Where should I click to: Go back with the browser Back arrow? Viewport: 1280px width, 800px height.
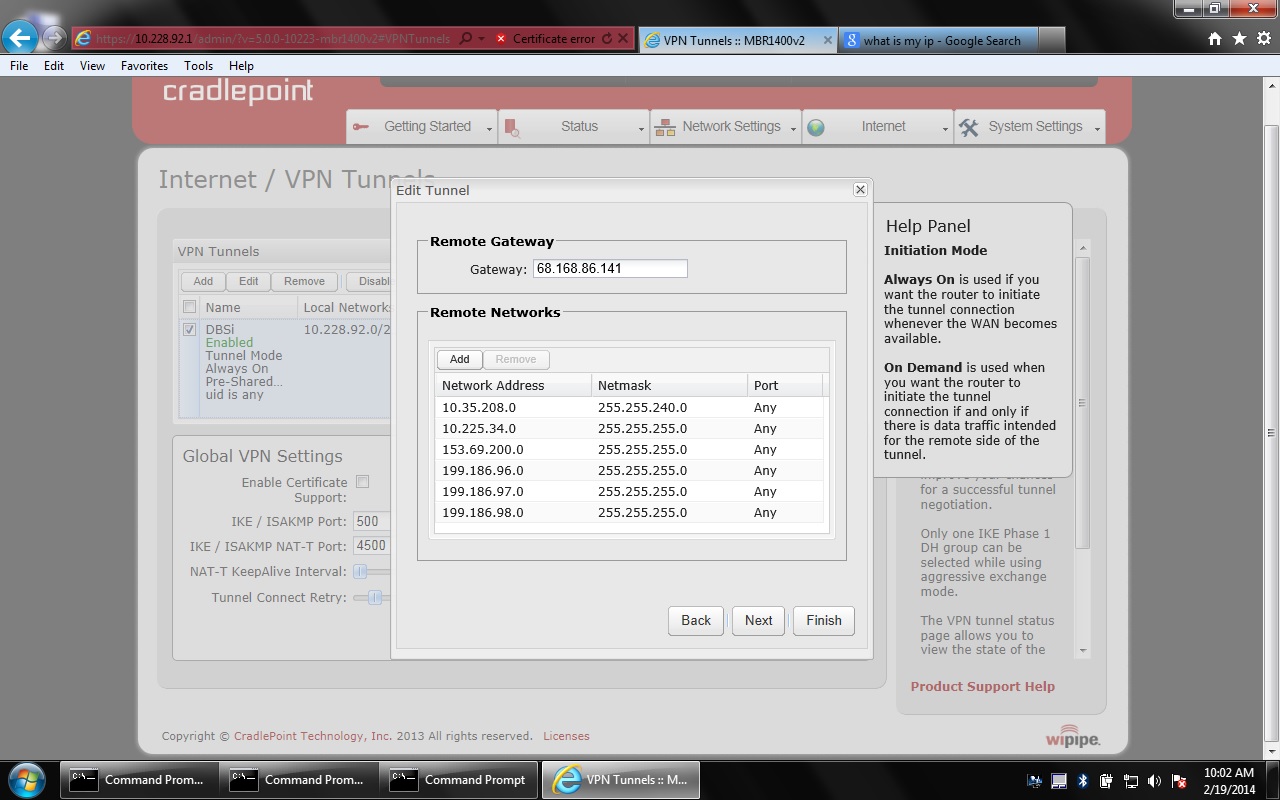(20, 38)
